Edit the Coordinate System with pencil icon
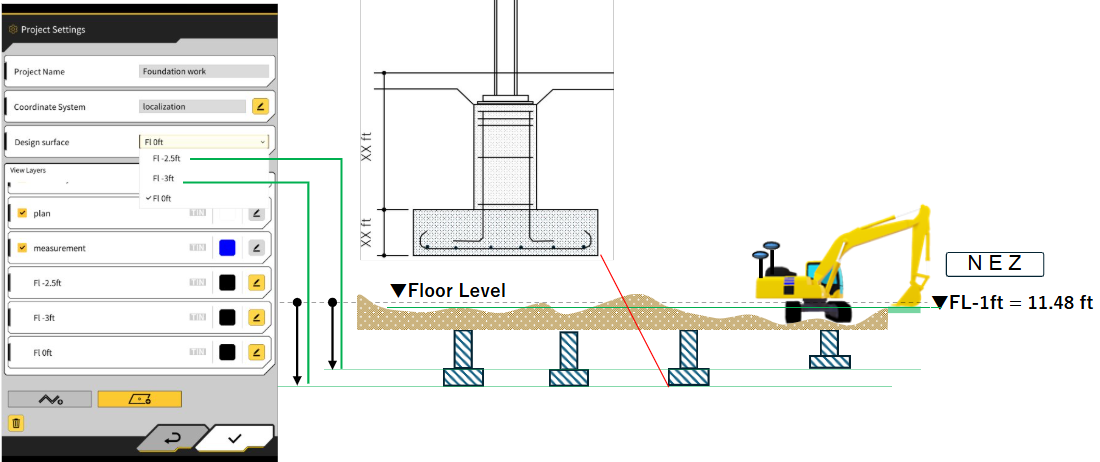This screenshot has height=462, width=1100. point(260,107)
